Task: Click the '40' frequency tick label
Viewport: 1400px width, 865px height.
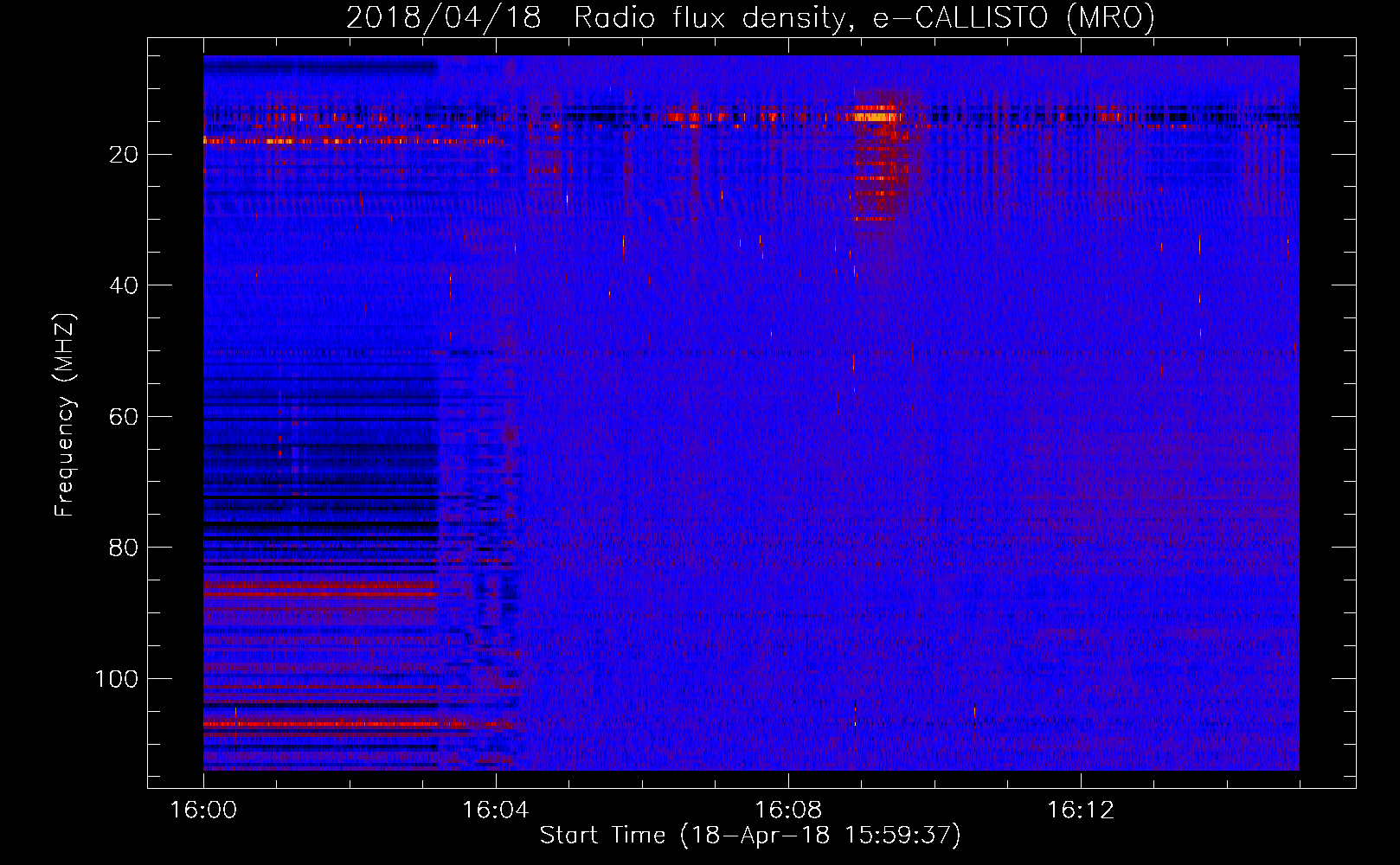Action: click(x=124, y=285)
